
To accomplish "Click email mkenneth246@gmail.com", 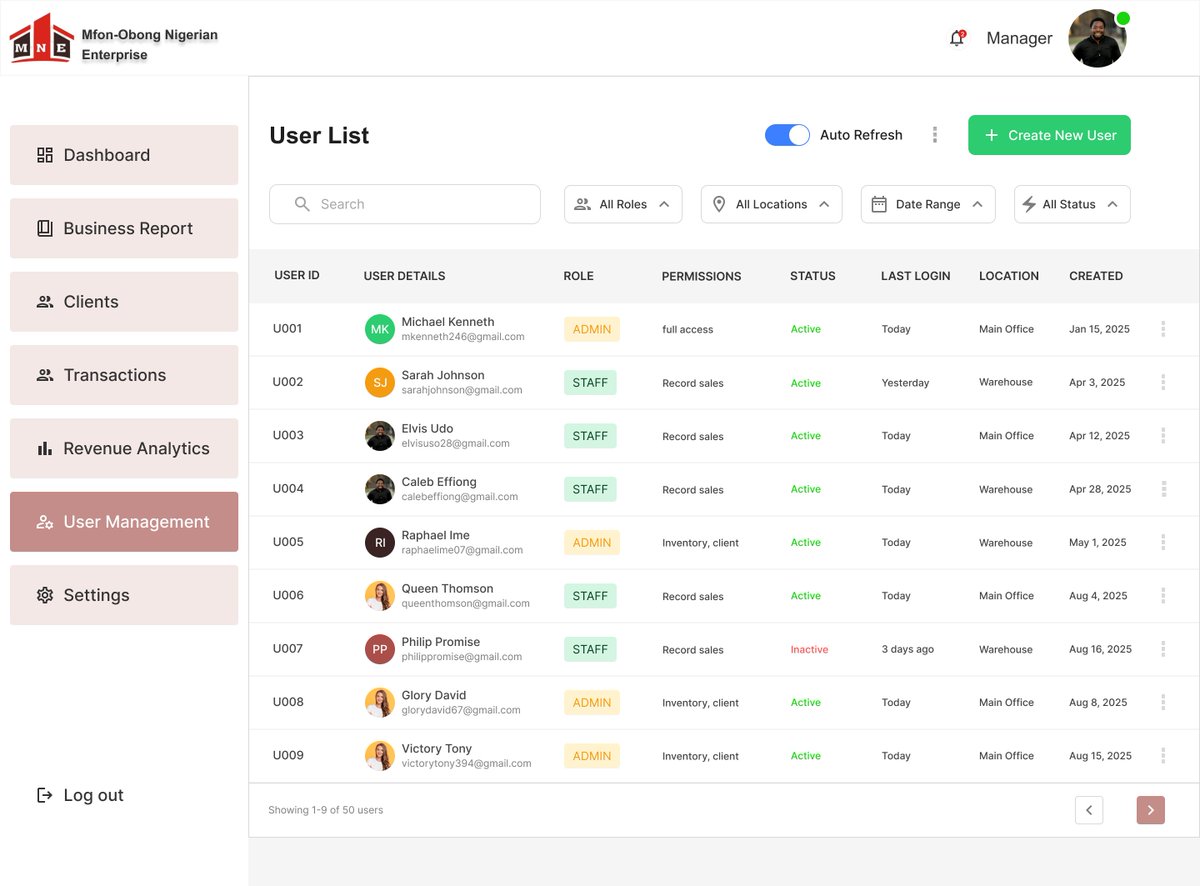I will coord(463,337).
